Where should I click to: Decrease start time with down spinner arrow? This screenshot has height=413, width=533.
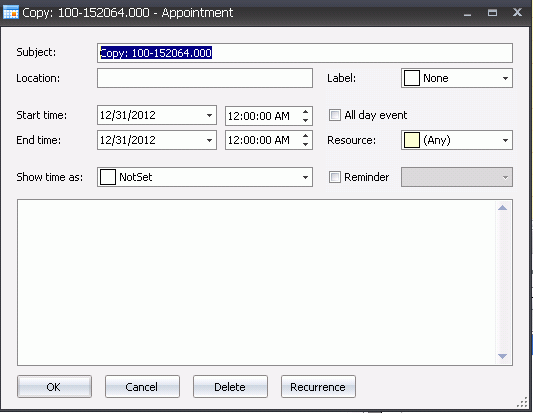(x=305, y=120)
